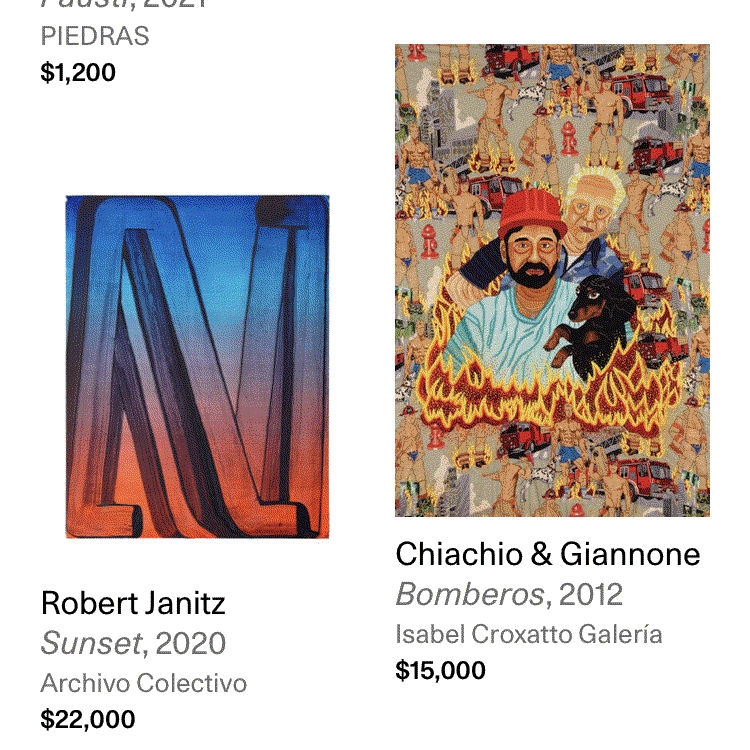The height and width of the screenshot is (750, 750).
Task: Visit Isabel Croxatto Galería gallery link
Action: click(528, 634)
